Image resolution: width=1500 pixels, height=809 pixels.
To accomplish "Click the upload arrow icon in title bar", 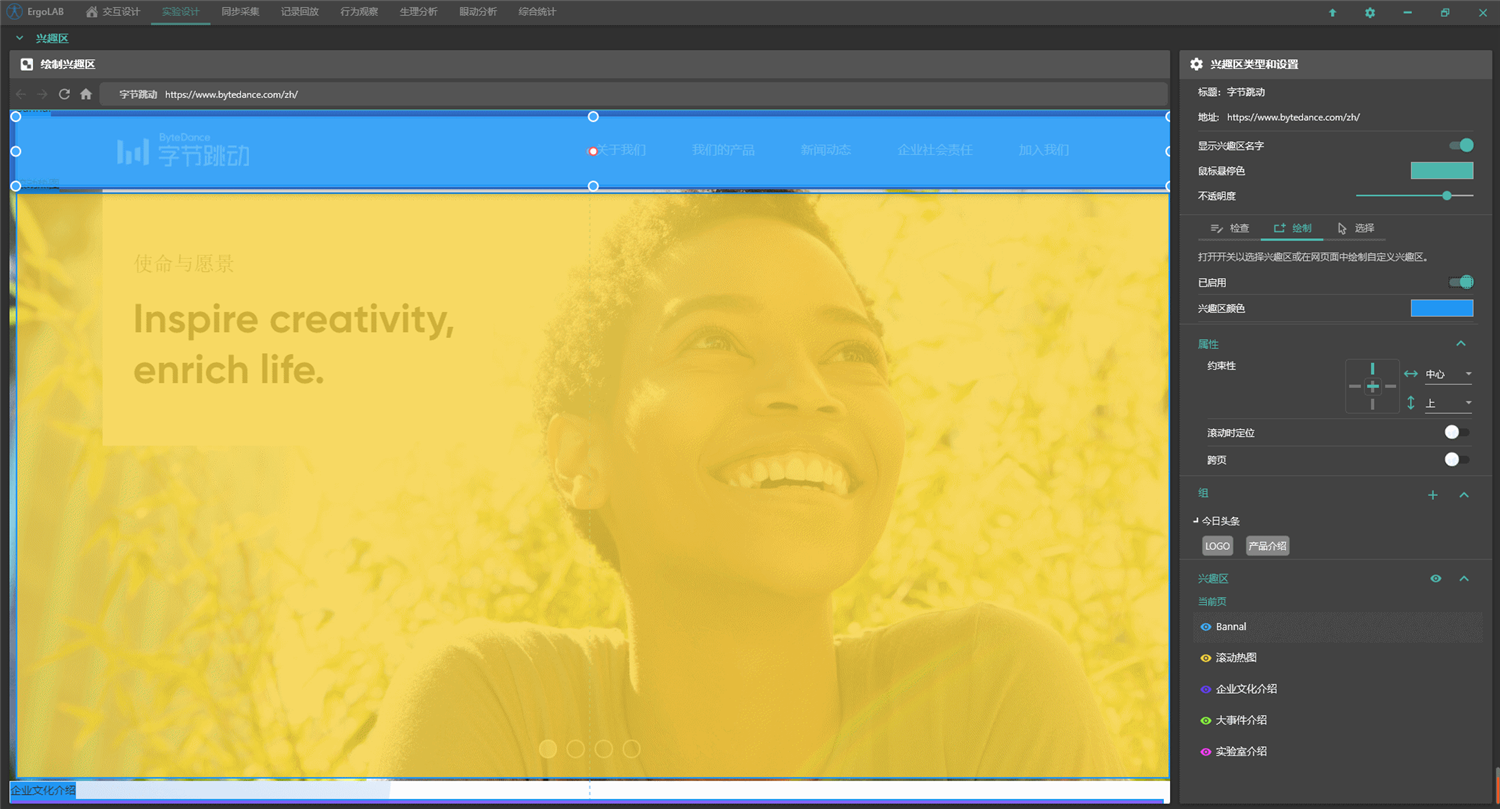I will [1332, 13].
